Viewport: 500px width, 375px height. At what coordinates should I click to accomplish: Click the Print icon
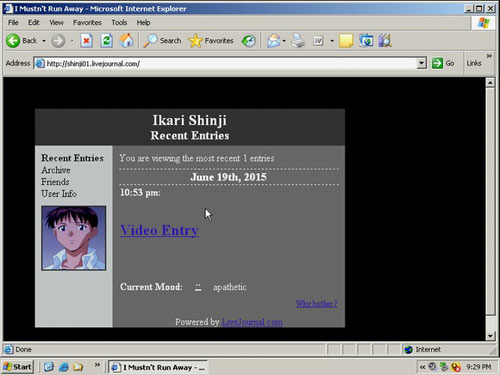(298, 41)
